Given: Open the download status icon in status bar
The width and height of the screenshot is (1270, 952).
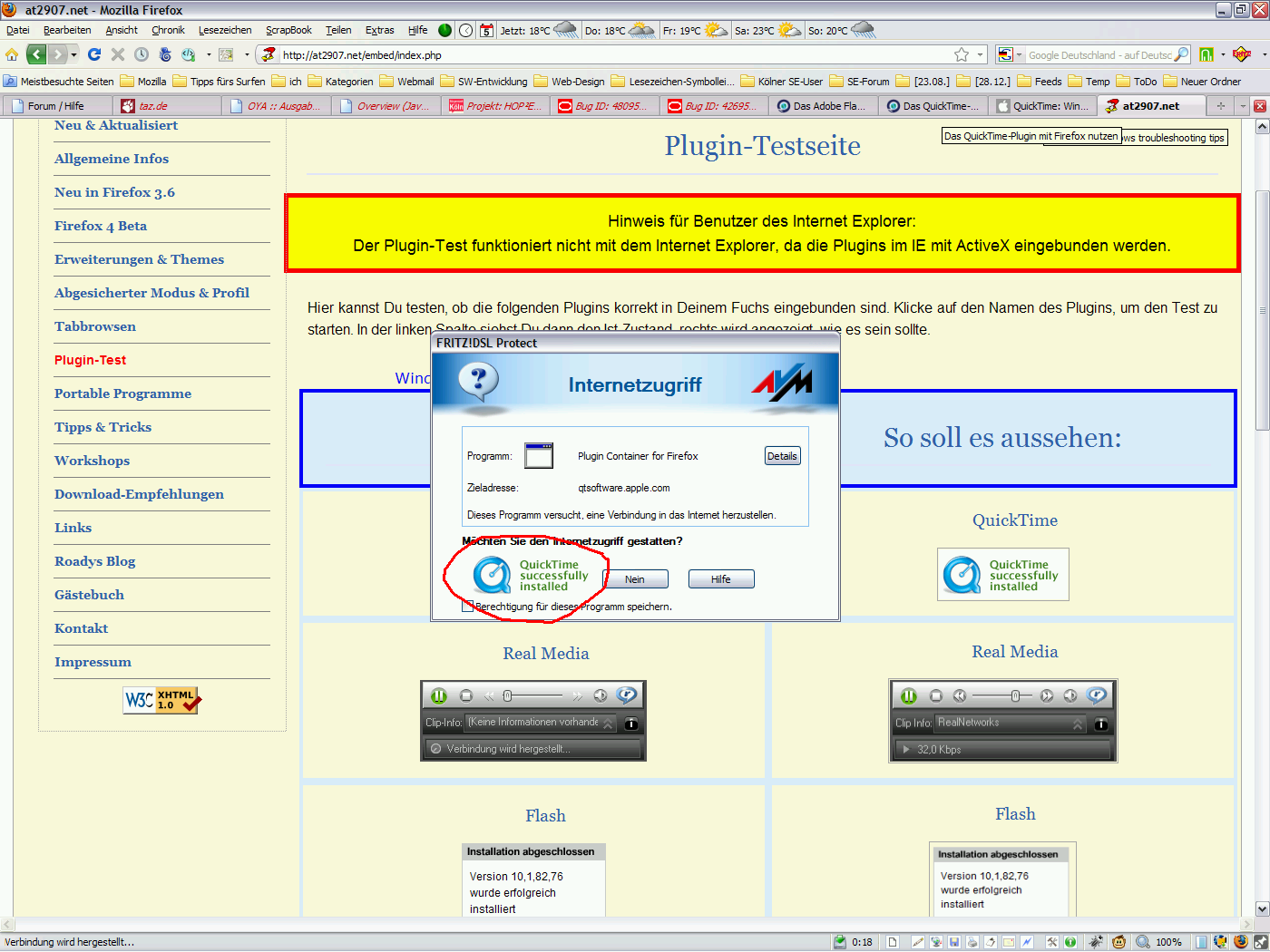Looking at the screenshot, I should pyautogui.click(x=840, y=942).
